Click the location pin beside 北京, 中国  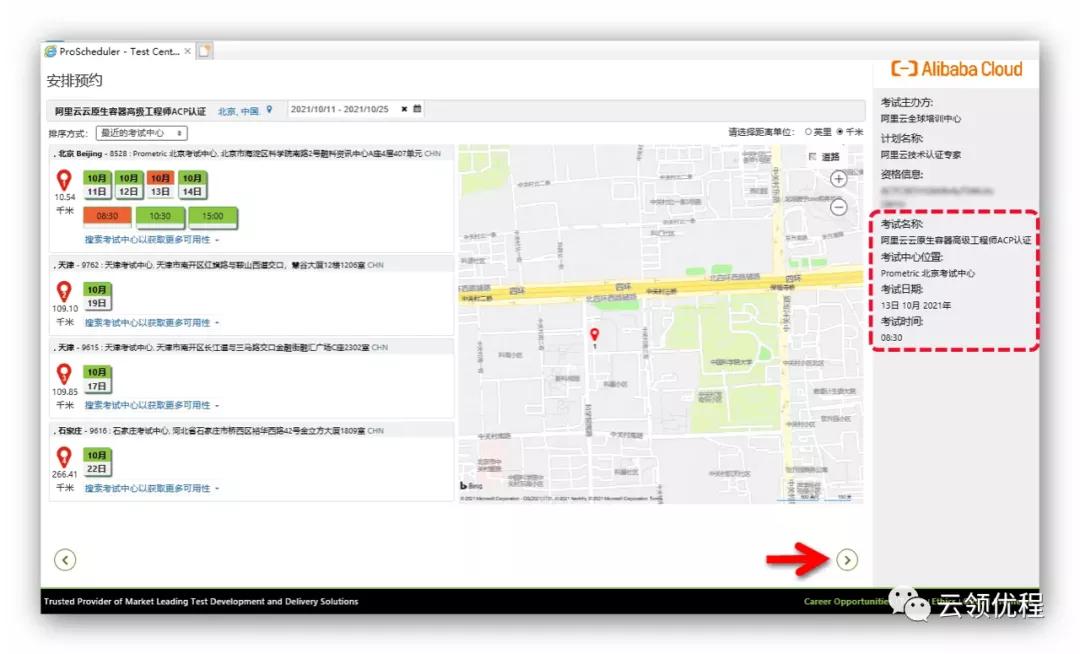coord(269,109)
